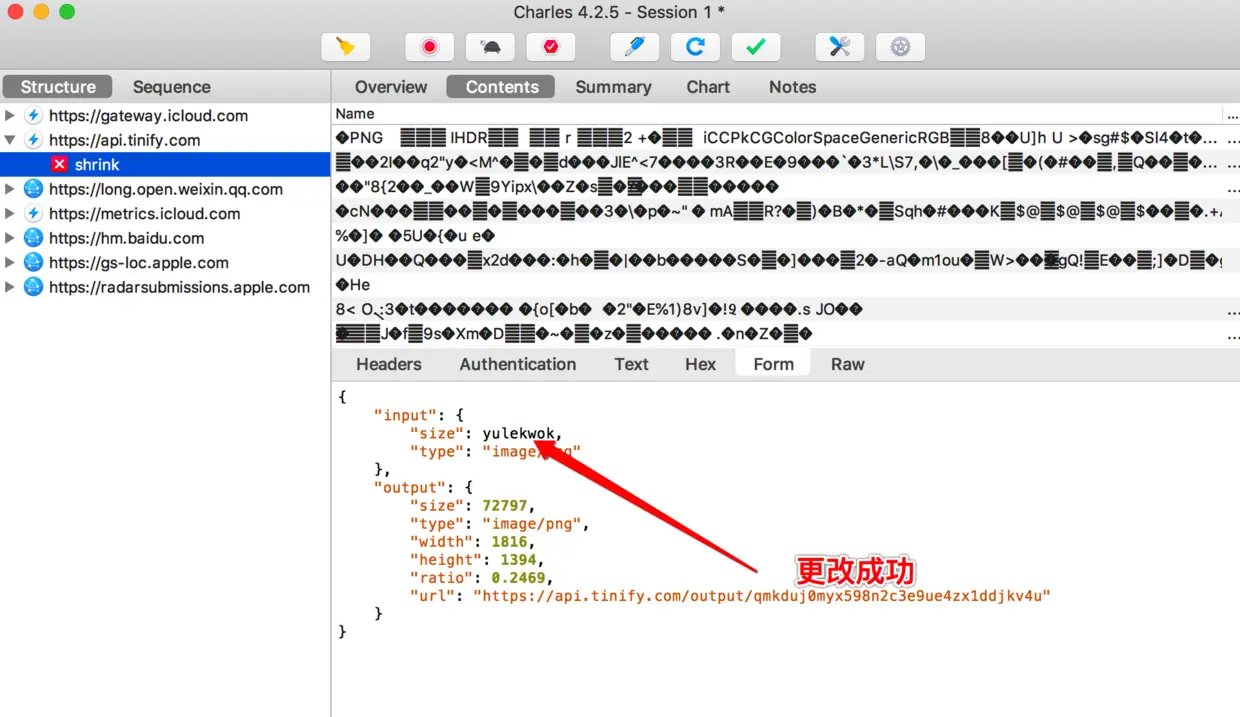Click the "input" key in the JSON
The height and width of the screenshot is (717, 1240).
tap(404, 415)
